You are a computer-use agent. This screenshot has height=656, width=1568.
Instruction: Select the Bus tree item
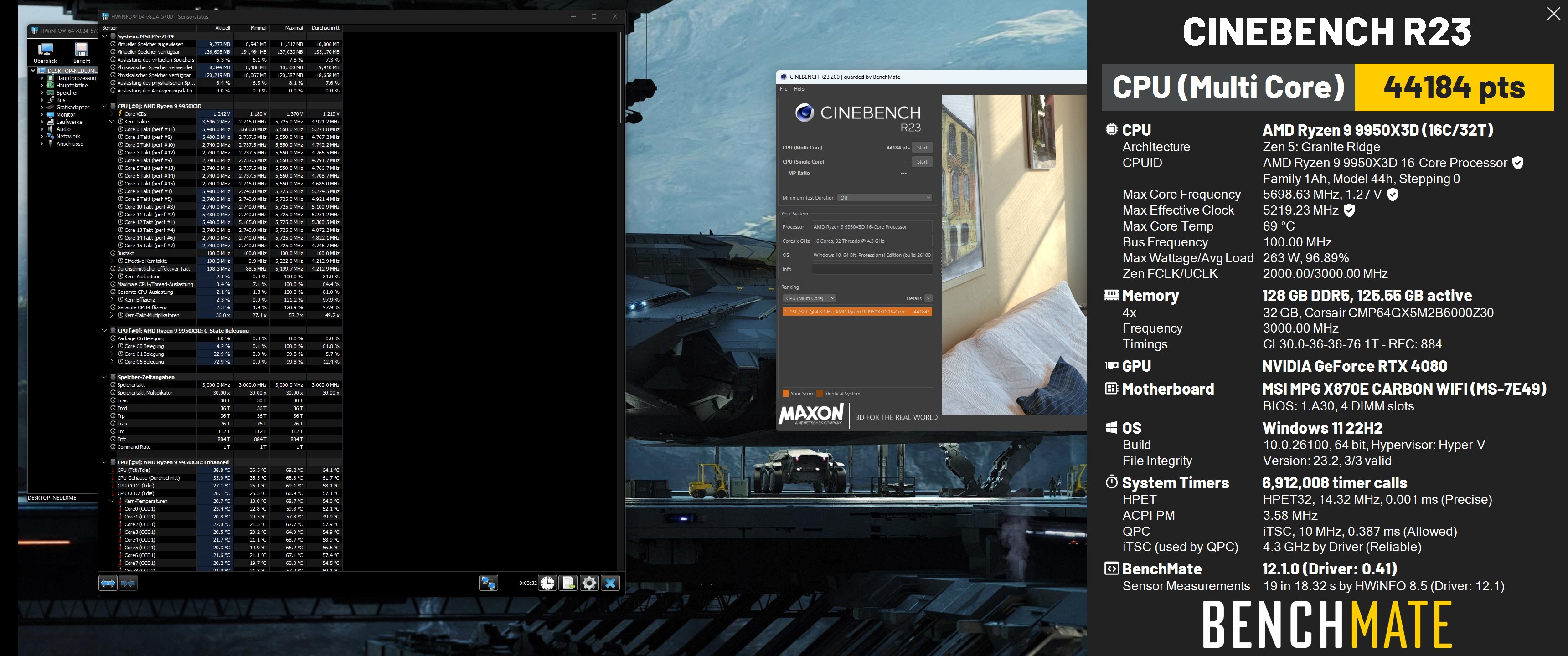(x=61, y=100)
